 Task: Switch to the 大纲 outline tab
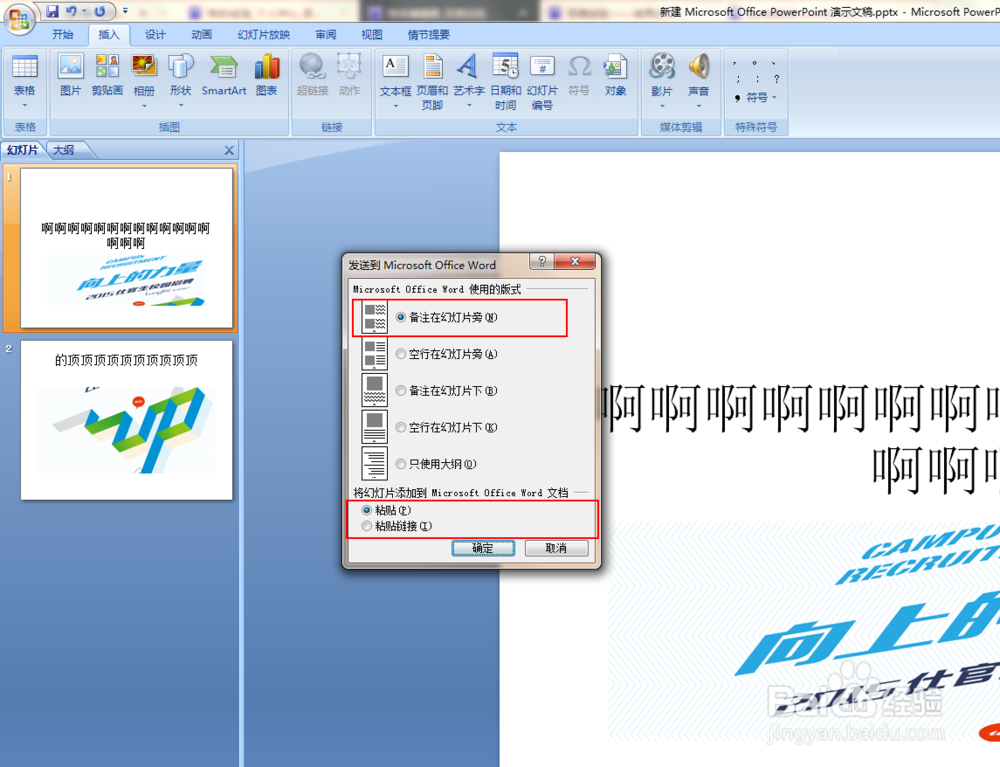coord(65,149)
